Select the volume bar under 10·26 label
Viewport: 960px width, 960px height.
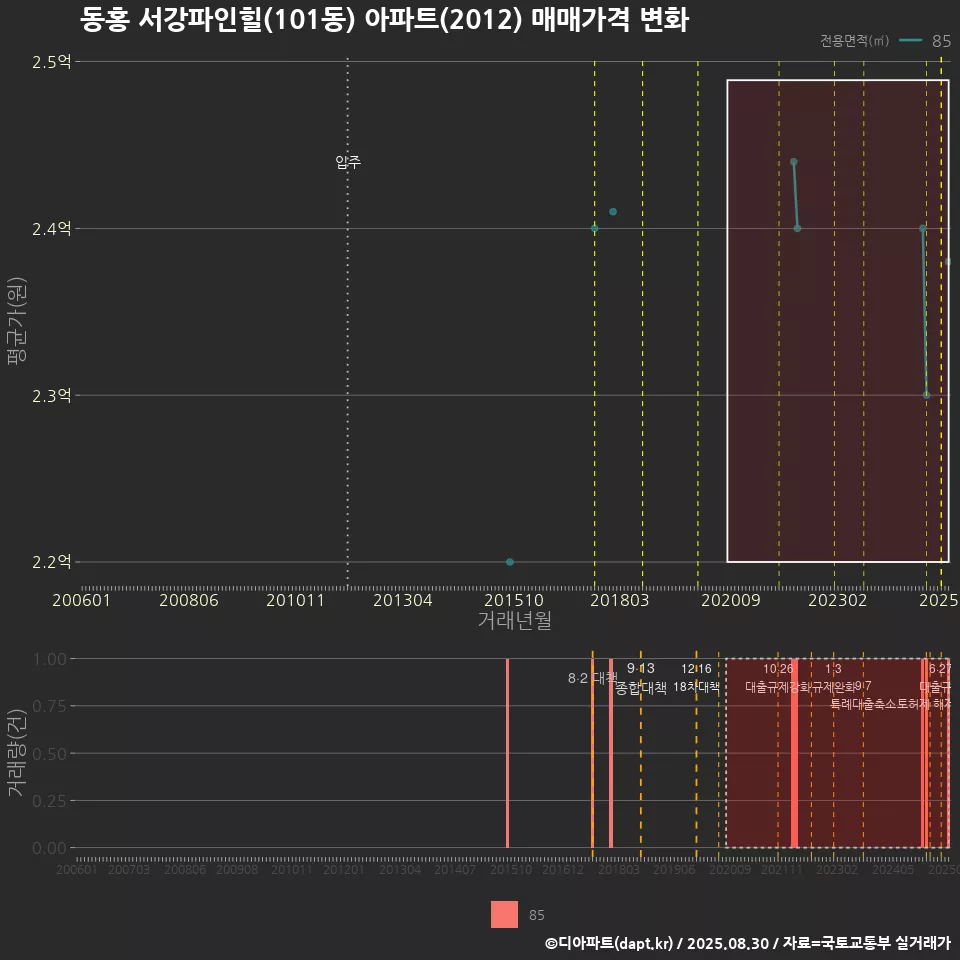(794, 753)
